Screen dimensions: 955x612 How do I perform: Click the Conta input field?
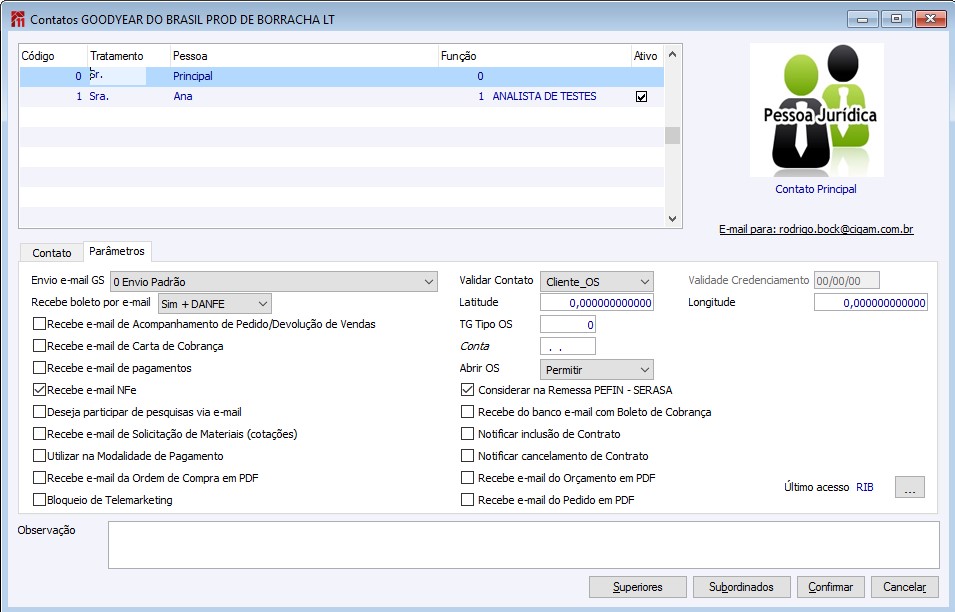(x=568, y=346)
